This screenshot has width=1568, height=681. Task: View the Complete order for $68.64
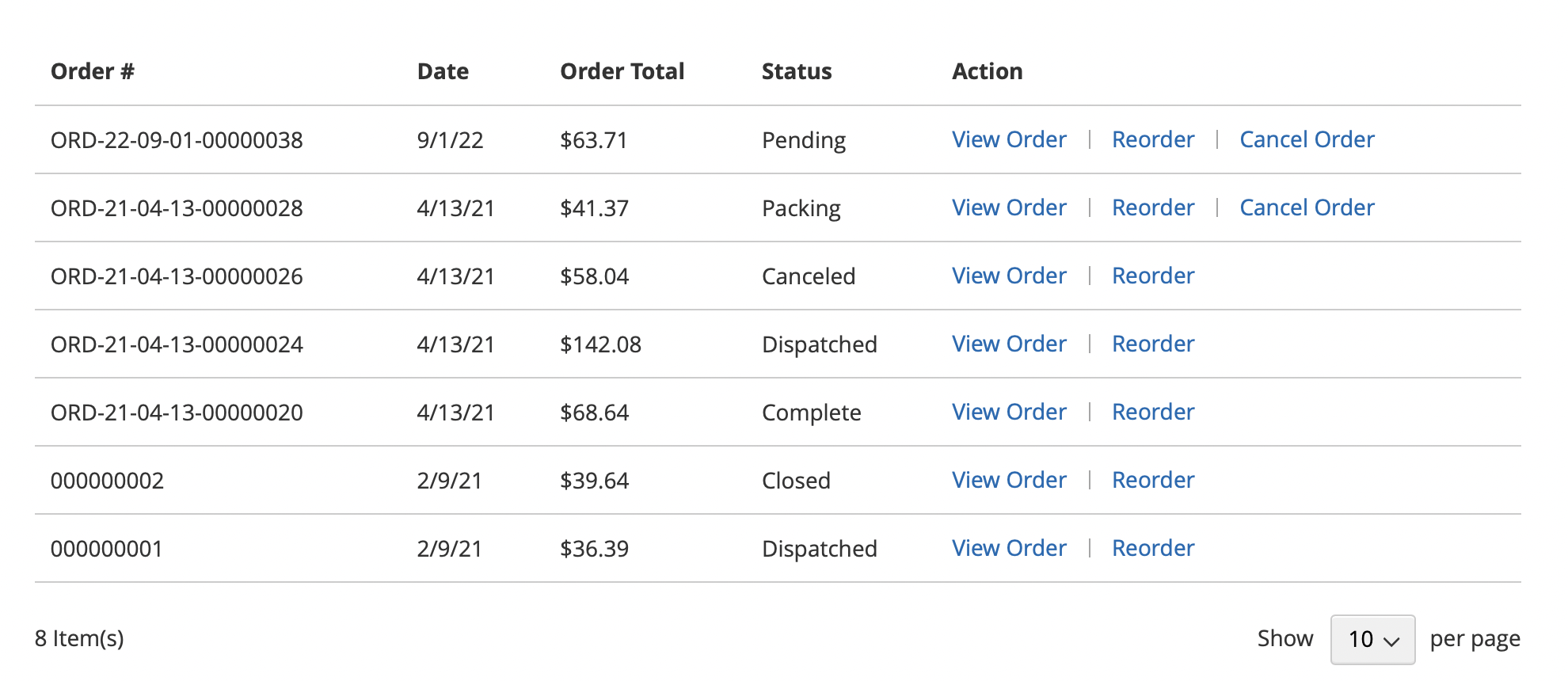[1009, 412]
